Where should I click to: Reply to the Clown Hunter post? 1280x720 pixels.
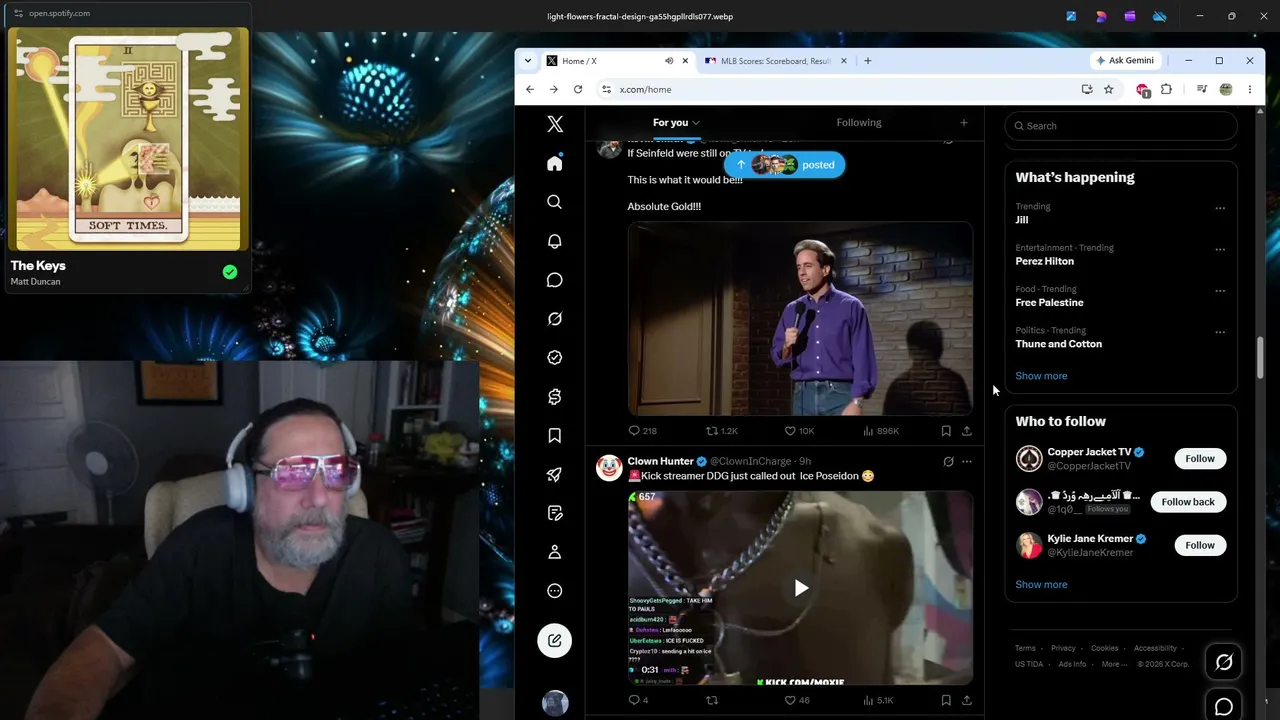click(638, 700)
